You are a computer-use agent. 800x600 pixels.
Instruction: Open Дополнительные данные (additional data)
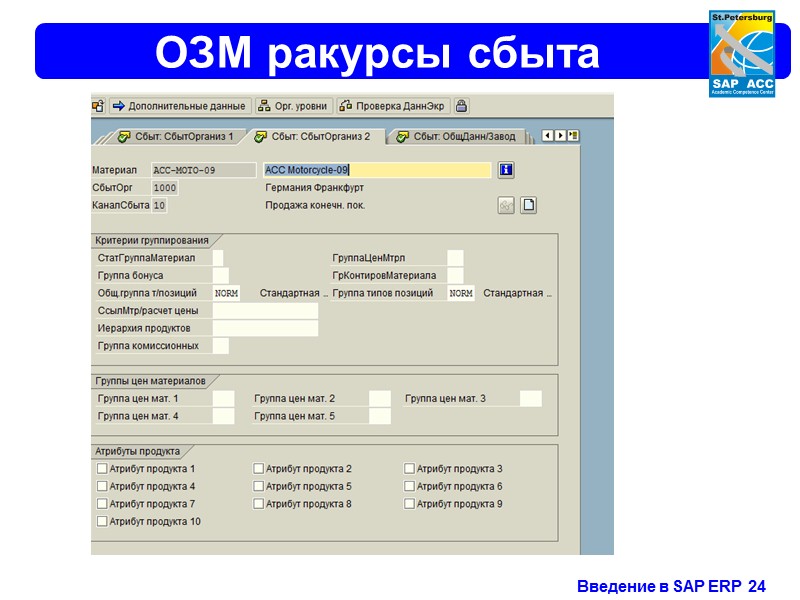pyautogui.click(x=180, y=106)
